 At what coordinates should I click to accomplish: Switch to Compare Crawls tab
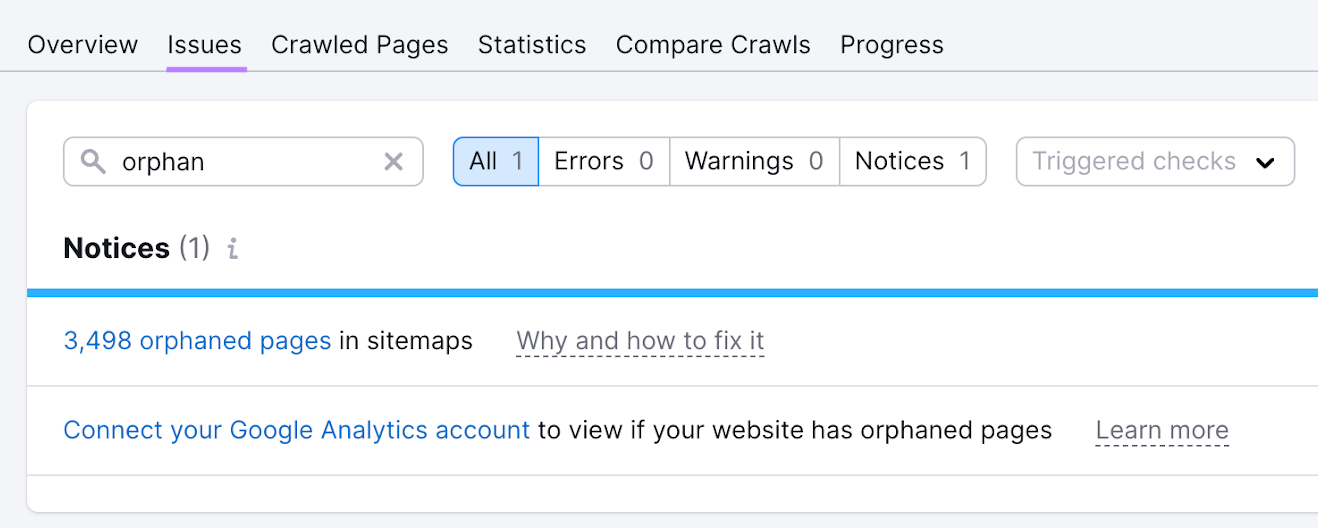click(x=713, y=45)
